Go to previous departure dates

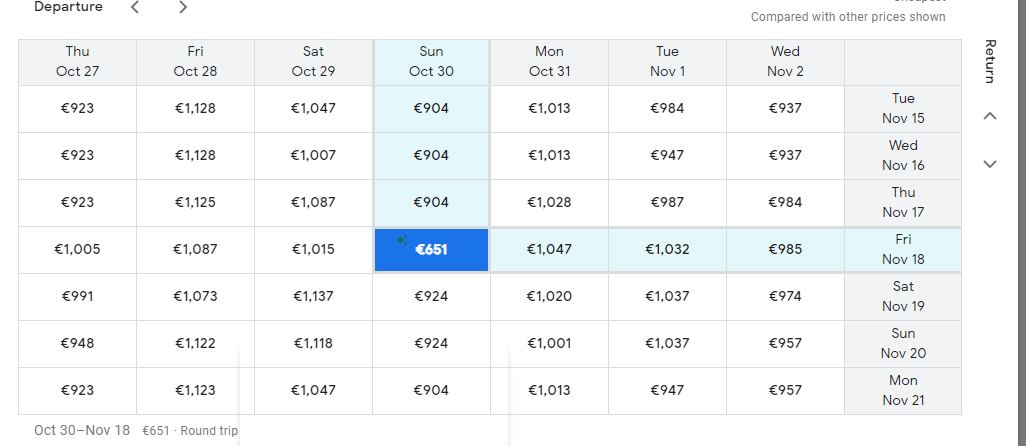click(135, 8)
